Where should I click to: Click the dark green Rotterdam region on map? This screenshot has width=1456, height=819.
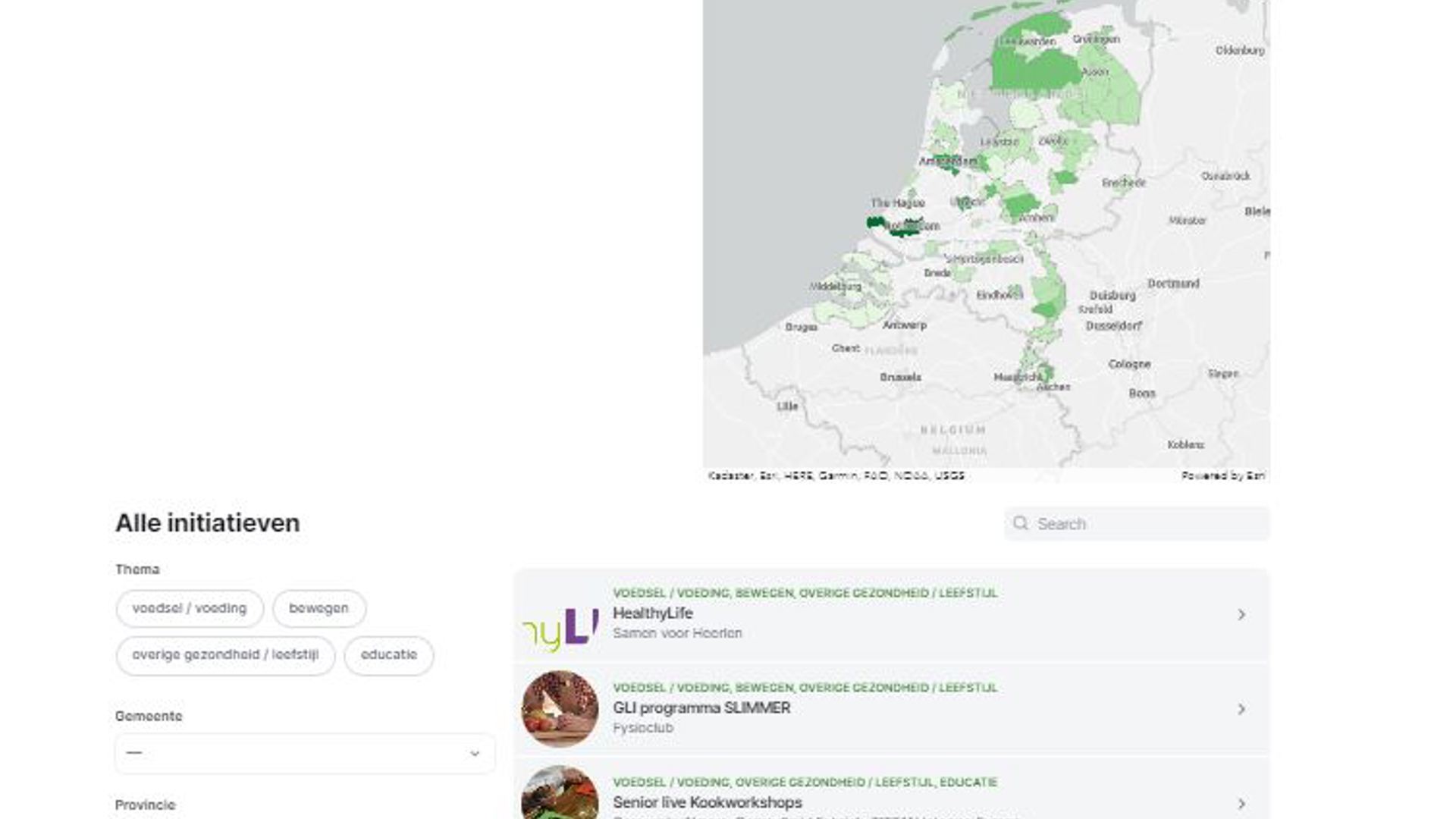[902, 228]
